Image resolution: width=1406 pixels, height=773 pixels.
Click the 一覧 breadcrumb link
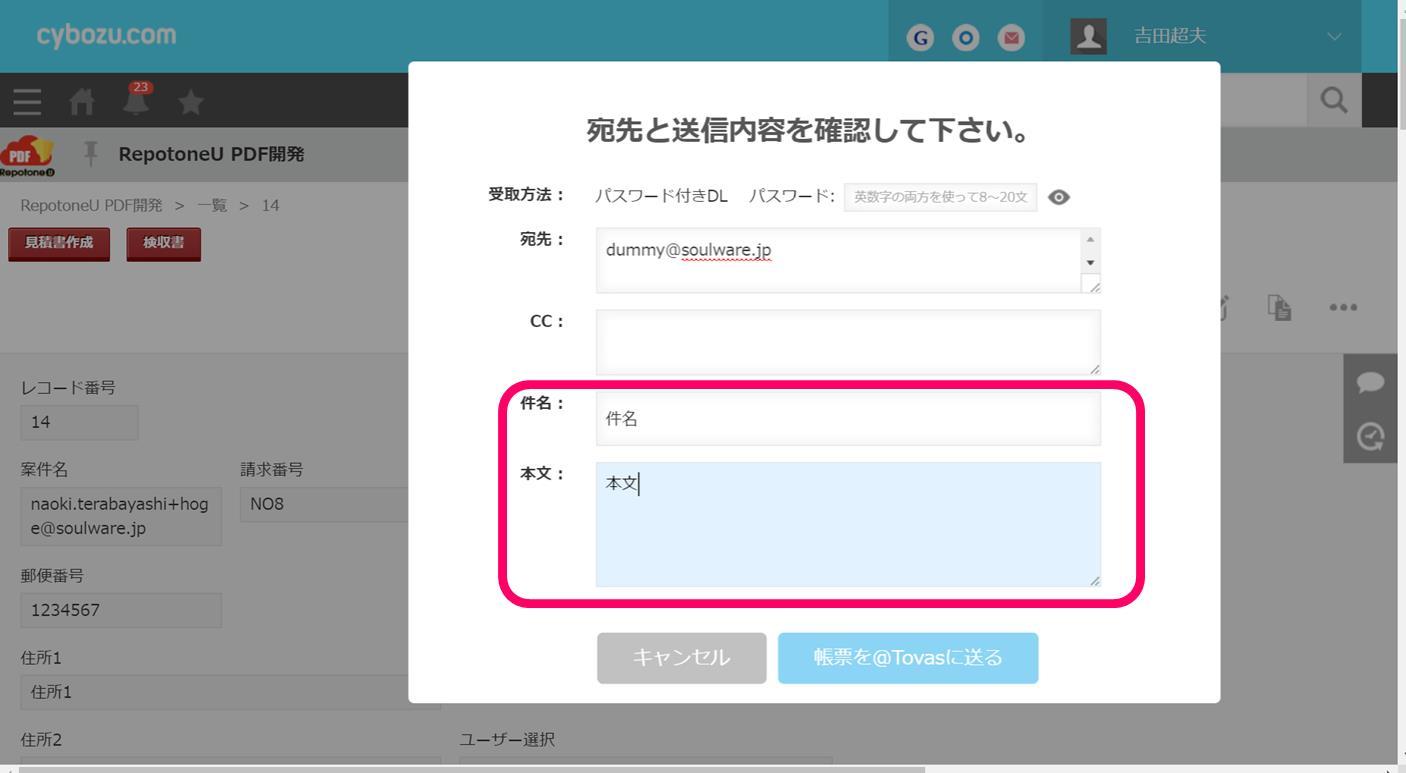click(212, 206)
